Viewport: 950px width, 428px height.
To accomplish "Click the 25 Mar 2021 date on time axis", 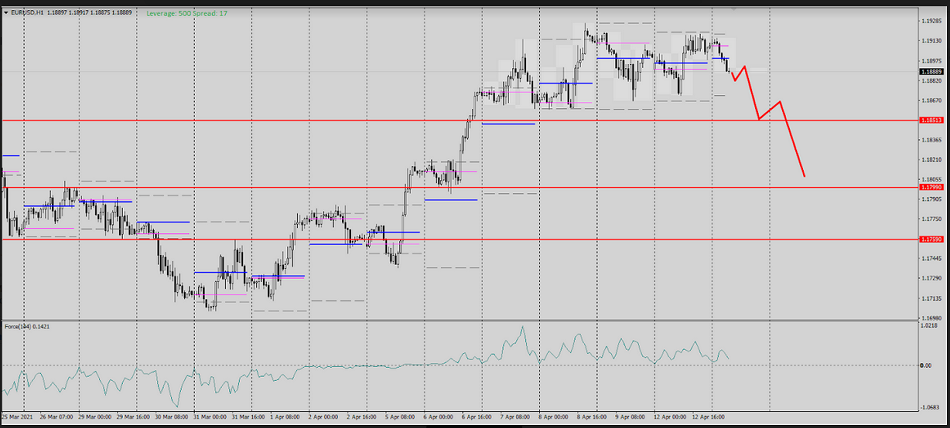I will click(18, 415).
